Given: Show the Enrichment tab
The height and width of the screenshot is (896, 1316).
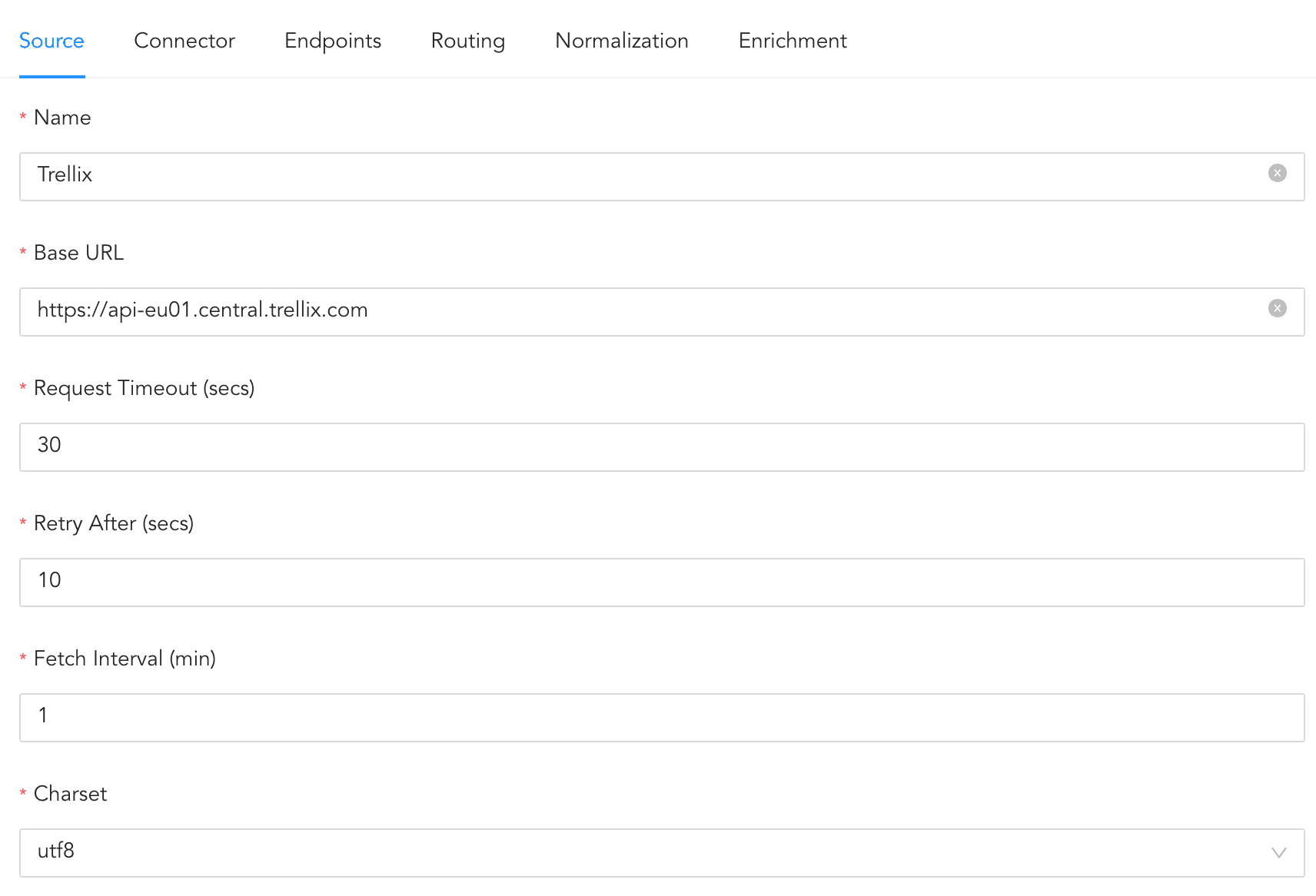Looking at the screenshot, I should (x=793, y=41).
